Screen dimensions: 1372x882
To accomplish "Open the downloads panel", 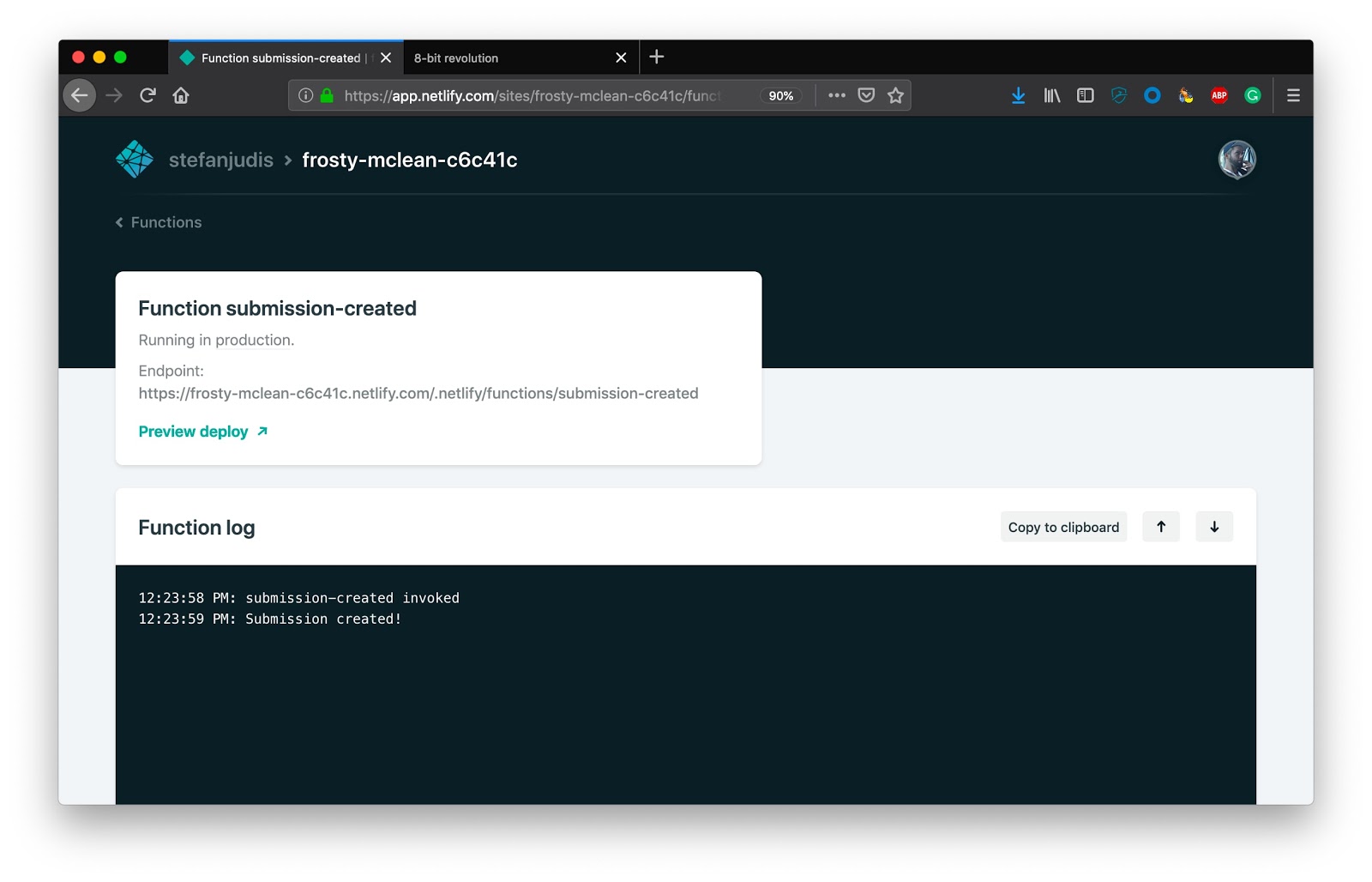I will click(1018, 95).
